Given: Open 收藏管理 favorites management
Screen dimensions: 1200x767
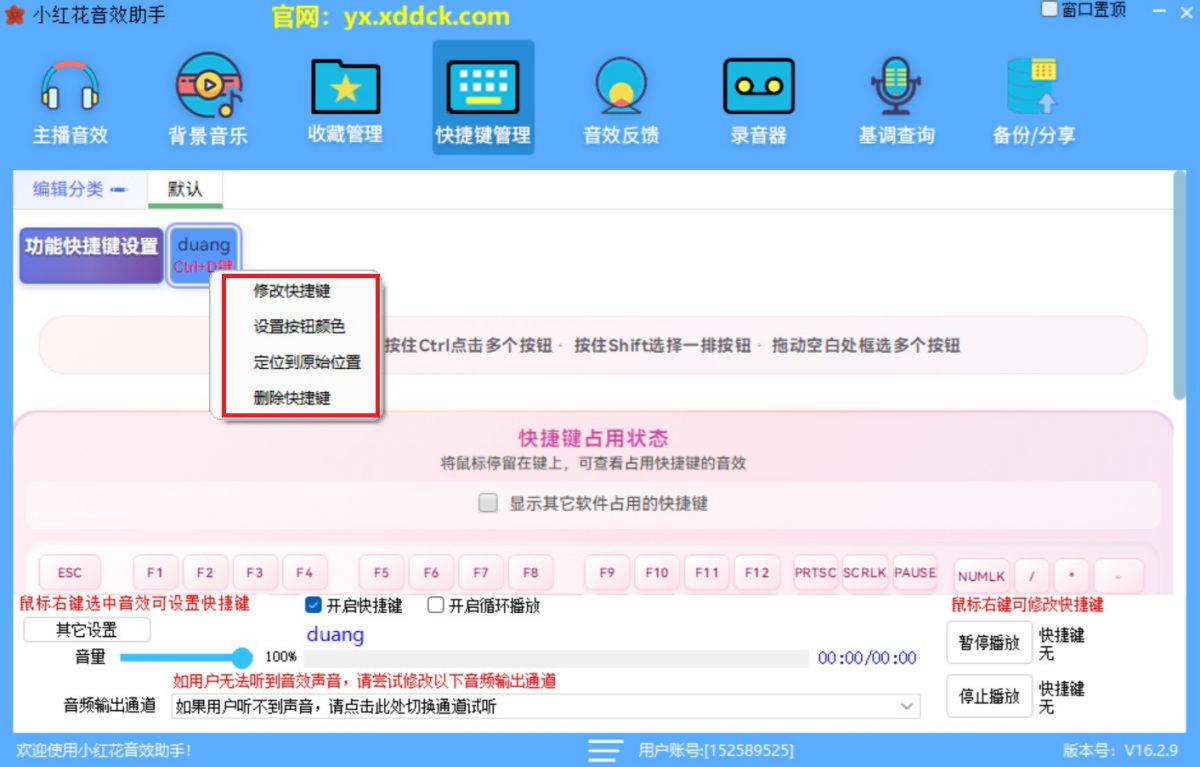Looking at the screenshot, I should [x=345, y=97].
